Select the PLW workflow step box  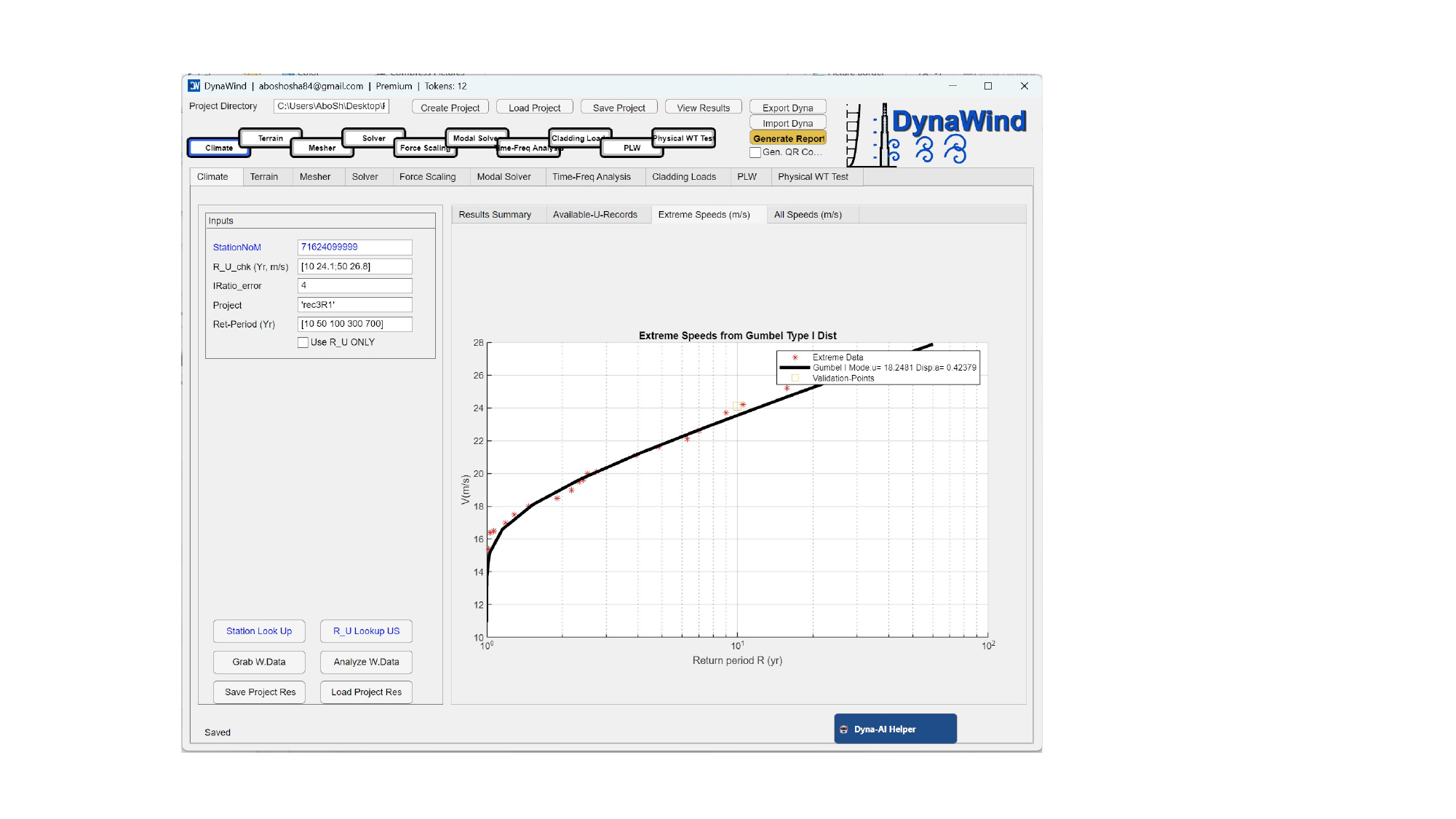[632, 148]
